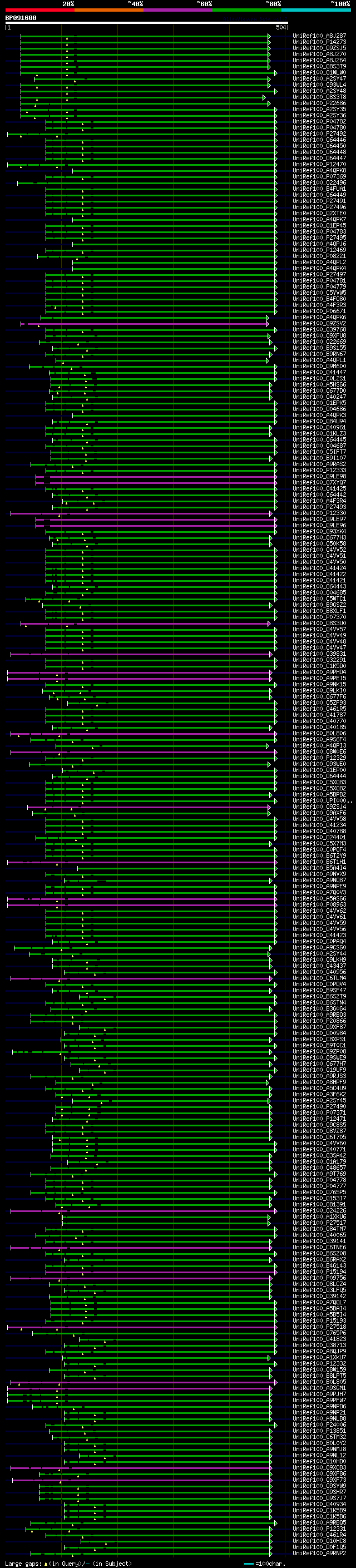Click the green alignment bar for UniRef100_A8J287
This screenshot has width=356, height=1568.
click(145, 36)
